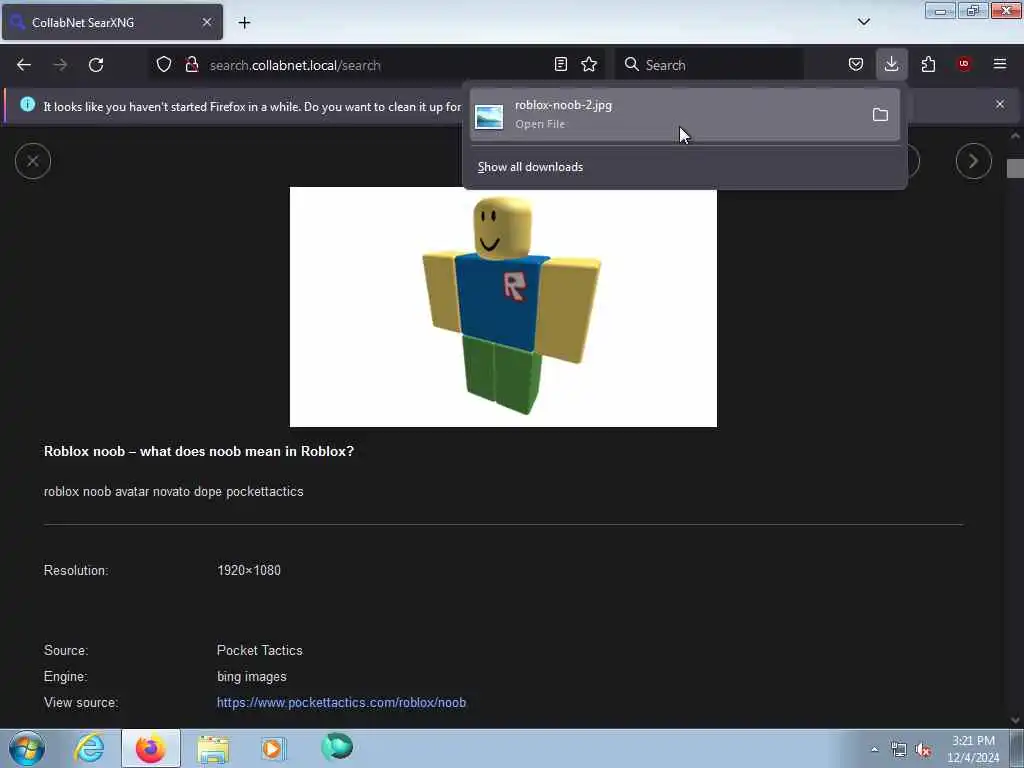The image size is (1024, 768).
Task: List all tabs with the chevron
Action: tap(863, 22)
